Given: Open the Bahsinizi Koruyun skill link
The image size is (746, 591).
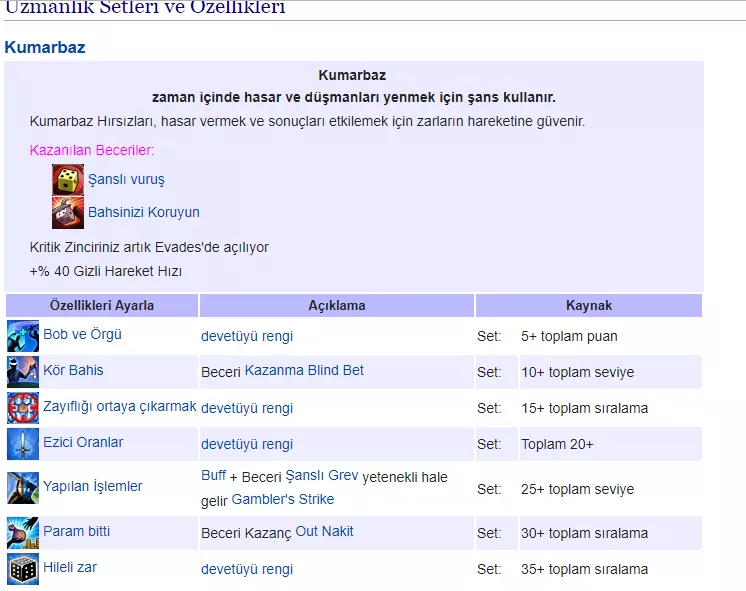Looking at the screenshot, I should pyautogui.click(x=144, y=212).
